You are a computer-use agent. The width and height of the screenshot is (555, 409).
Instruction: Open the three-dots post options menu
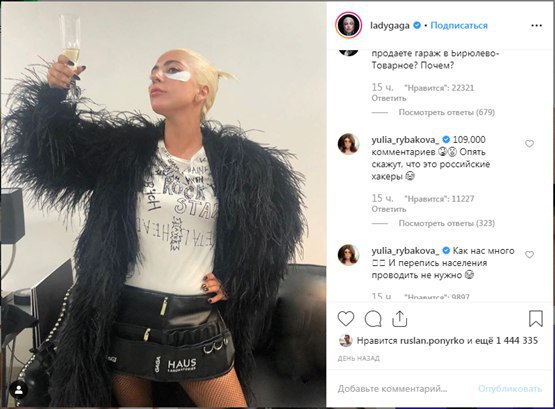[536, 25]
